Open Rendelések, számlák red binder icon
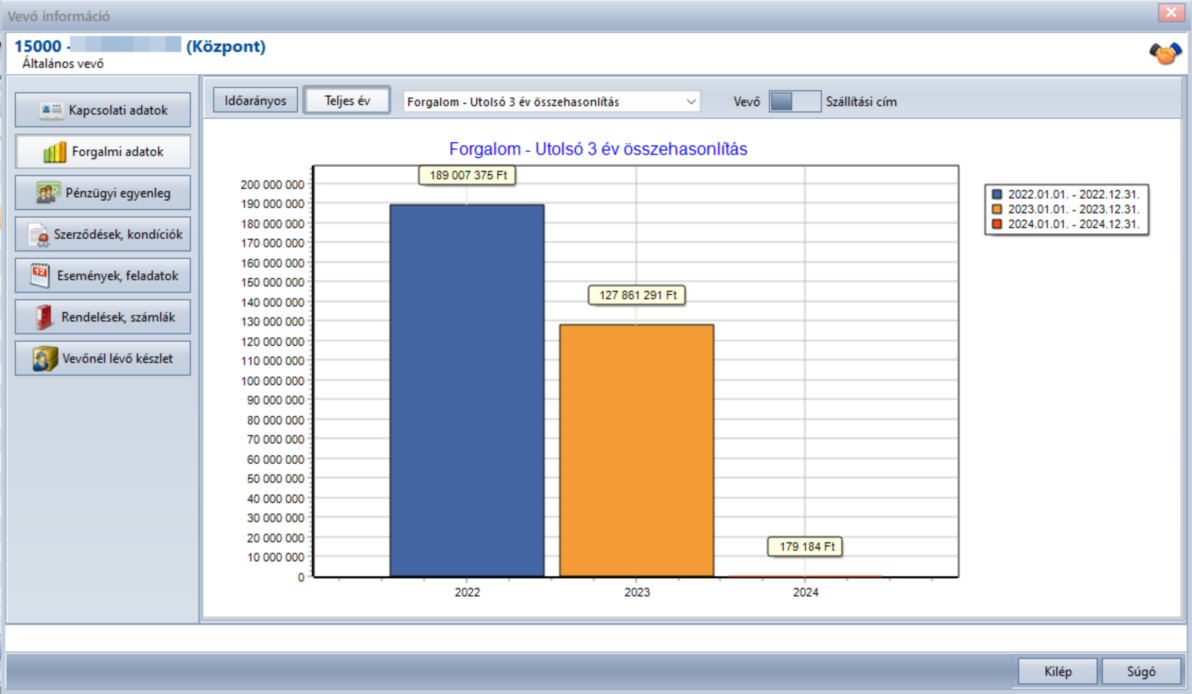This screenshot has height=694, width=1192. tap(44, 317)
